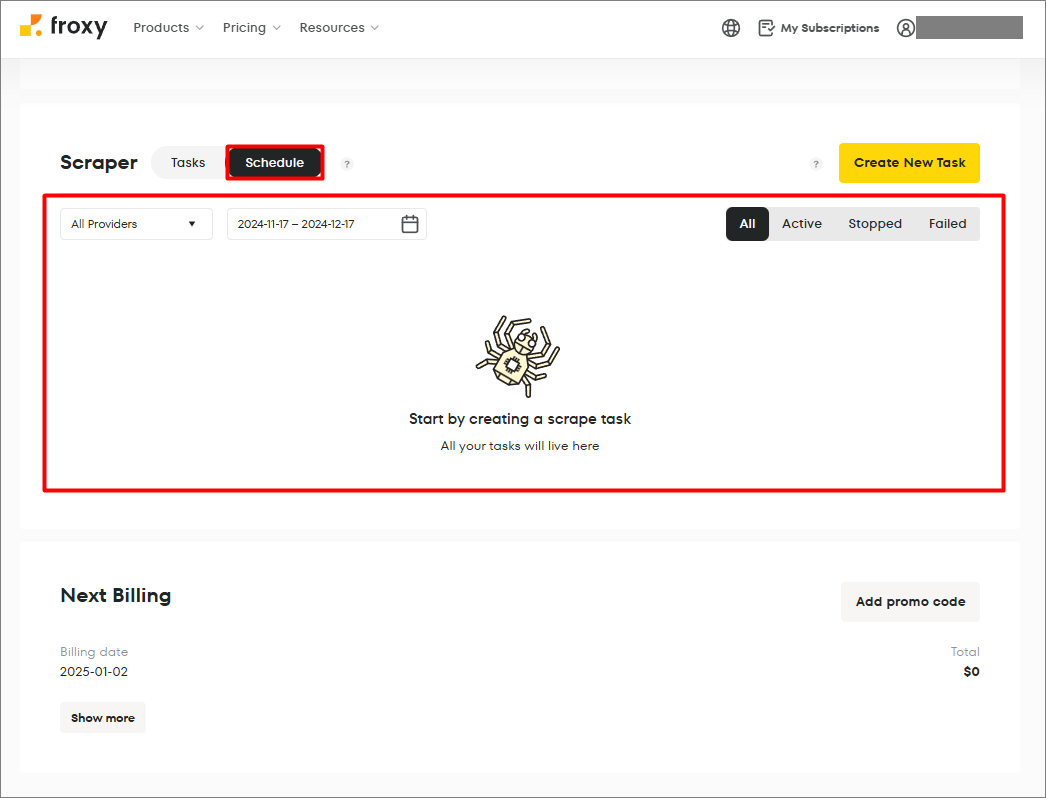Open the All Providers dropdown
1046x798 pixels.
pos(136,224)
